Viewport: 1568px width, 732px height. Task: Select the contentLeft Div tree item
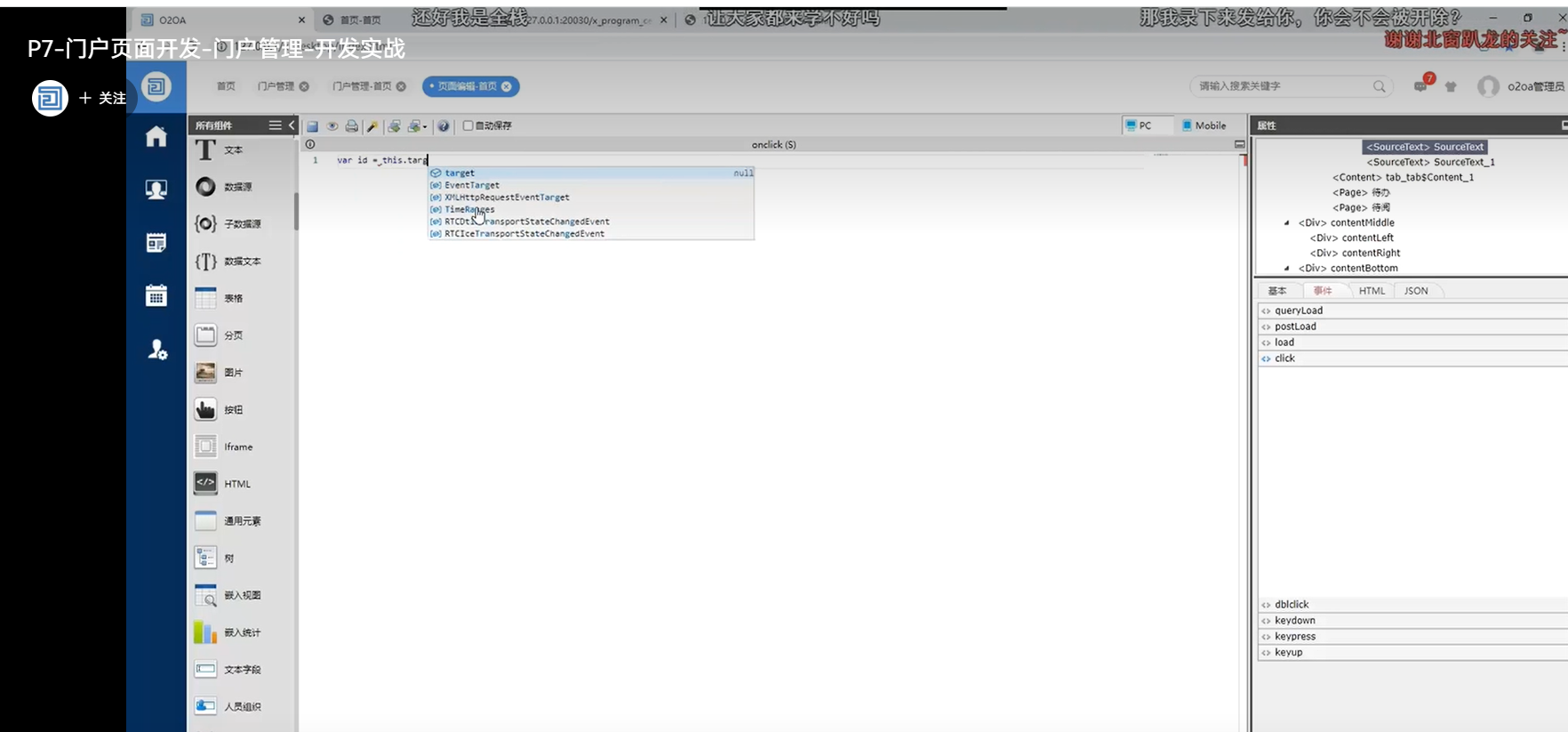click(1351, 237)
